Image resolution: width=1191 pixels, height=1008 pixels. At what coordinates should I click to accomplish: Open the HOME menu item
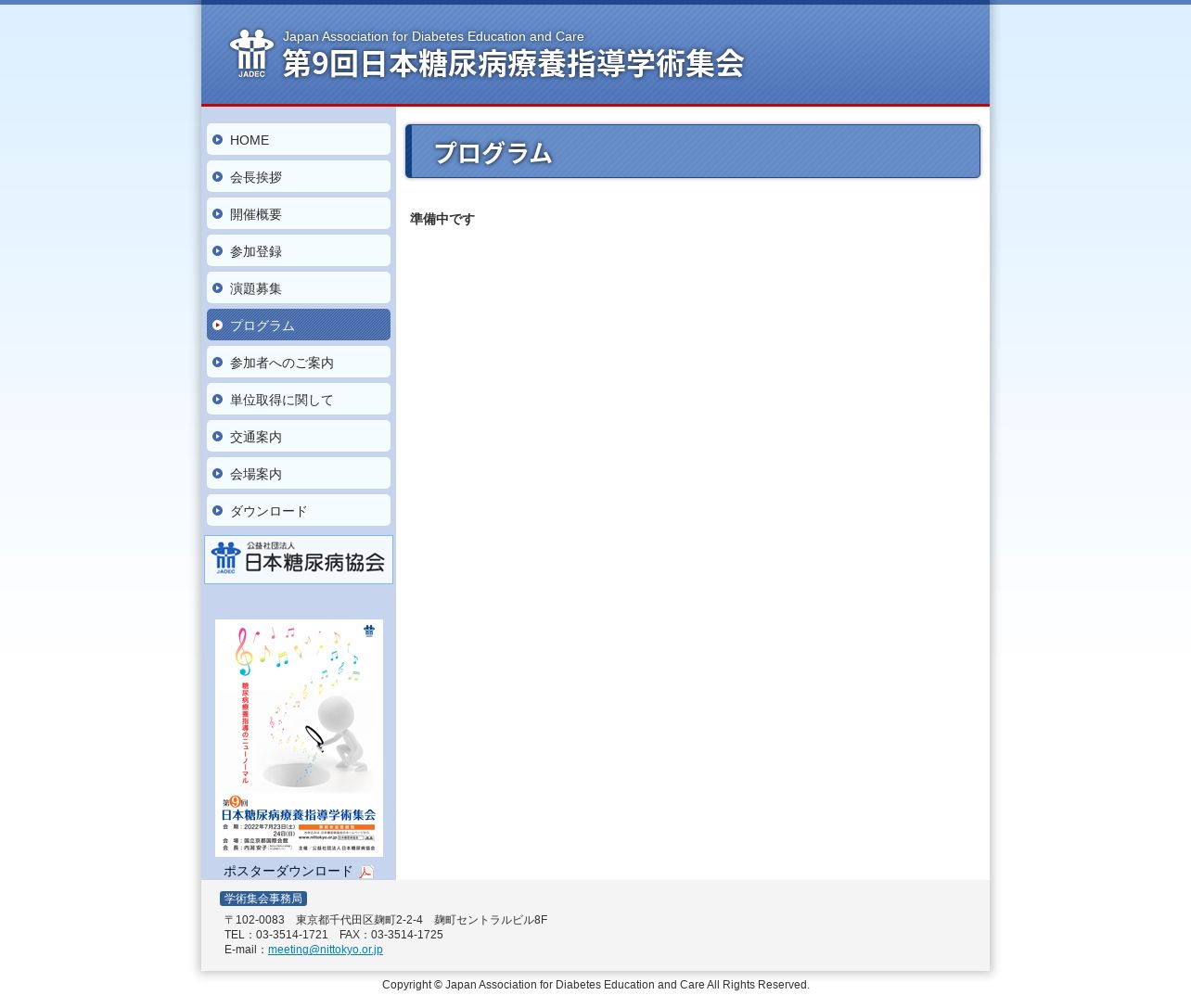pos(299,139)
